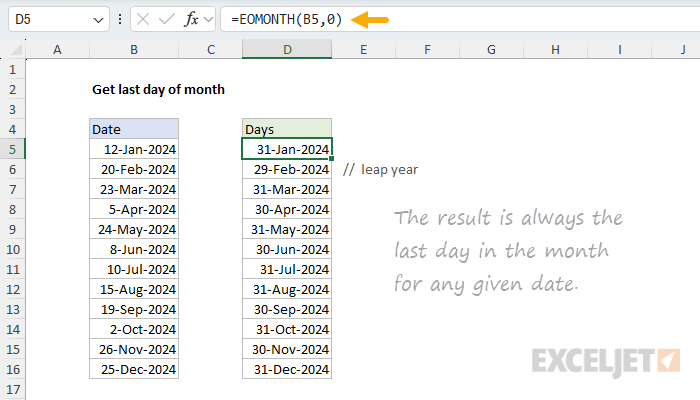The width and height of the screenshot is (700, 400).
Task: Select column A header
Action: pyautogui.click(x=58, y=49)
